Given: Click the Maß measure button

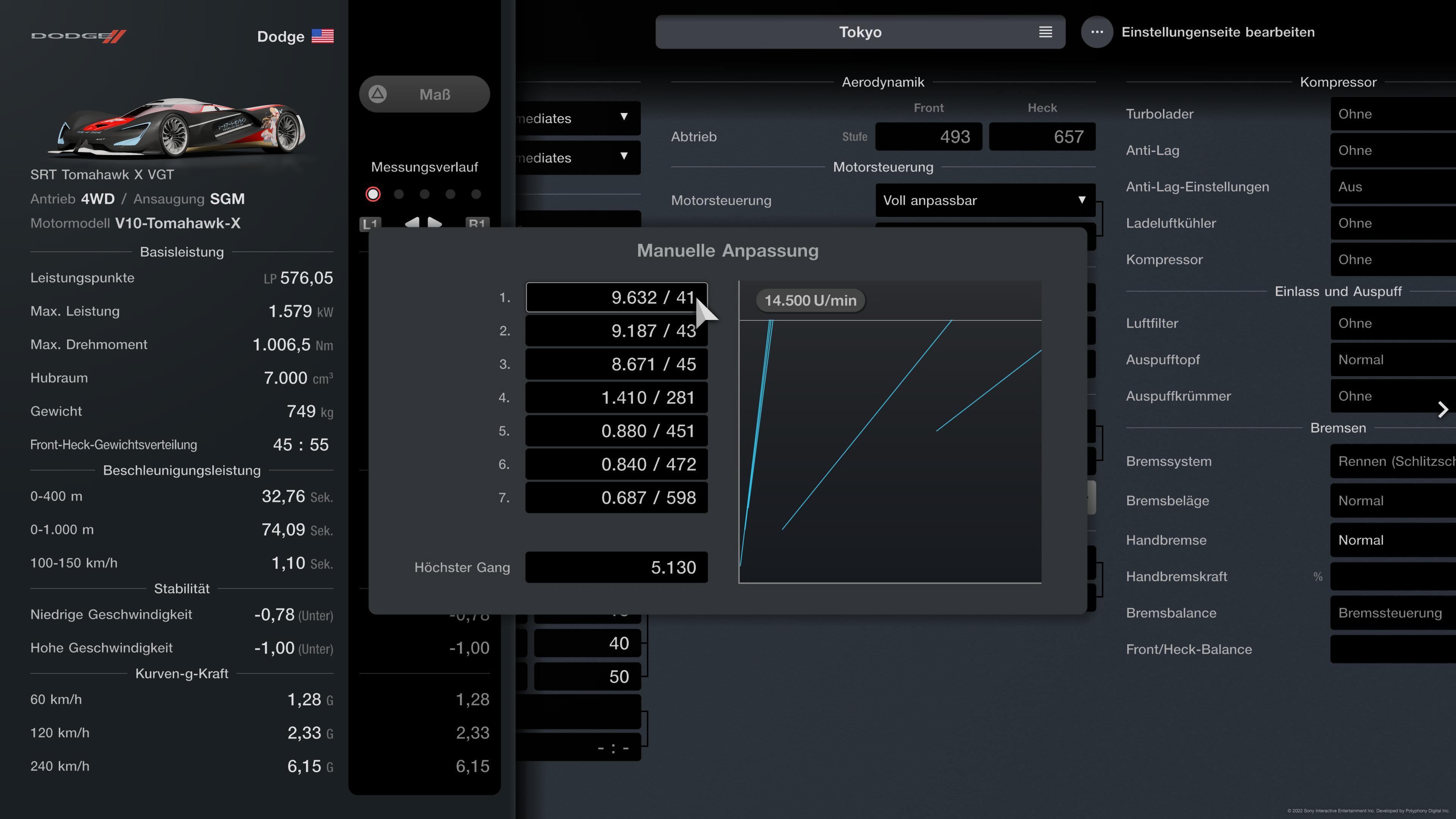Looking at the screenshot, I should (x=425, y=94).
